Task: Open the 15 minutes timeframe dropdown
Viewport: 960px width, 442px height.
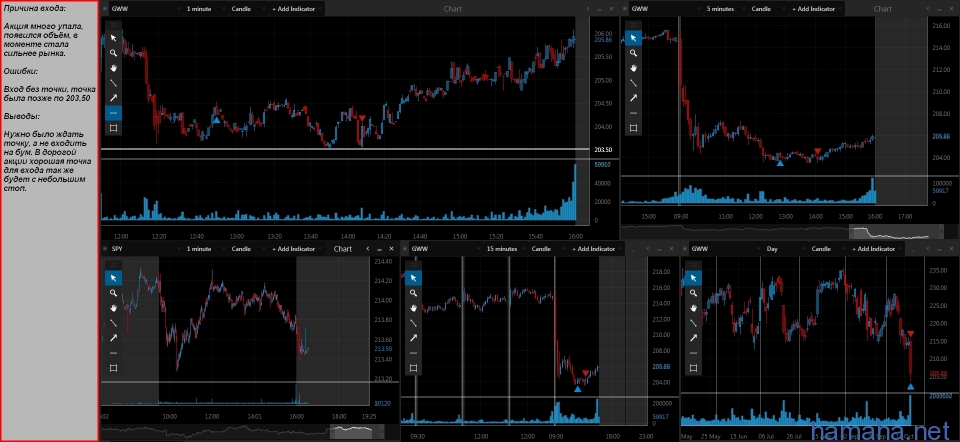Action: click(x=505, y=249)
